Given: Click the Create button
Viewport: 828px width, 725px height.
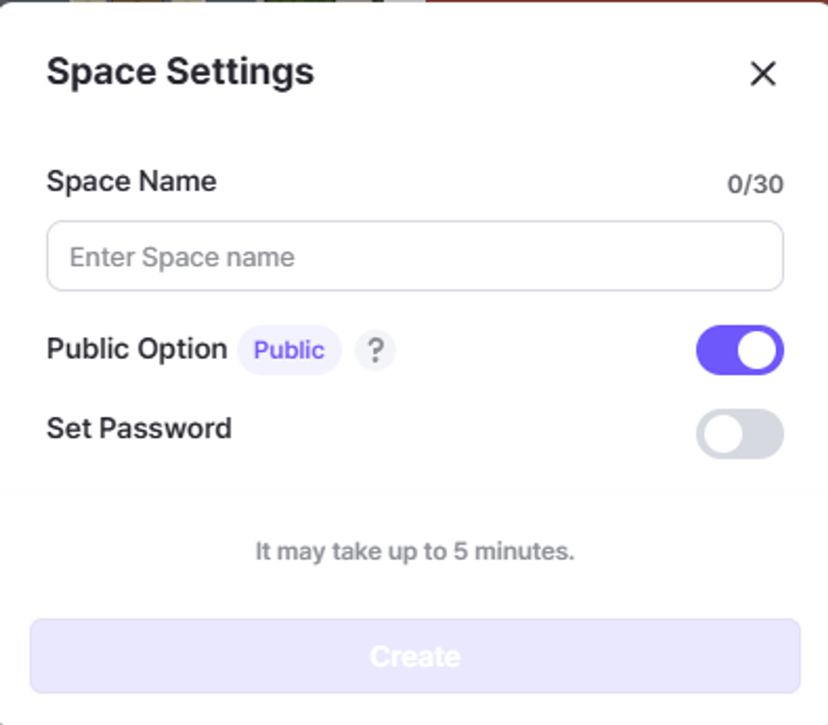Looking at the screenshot, I should point(415,656).
